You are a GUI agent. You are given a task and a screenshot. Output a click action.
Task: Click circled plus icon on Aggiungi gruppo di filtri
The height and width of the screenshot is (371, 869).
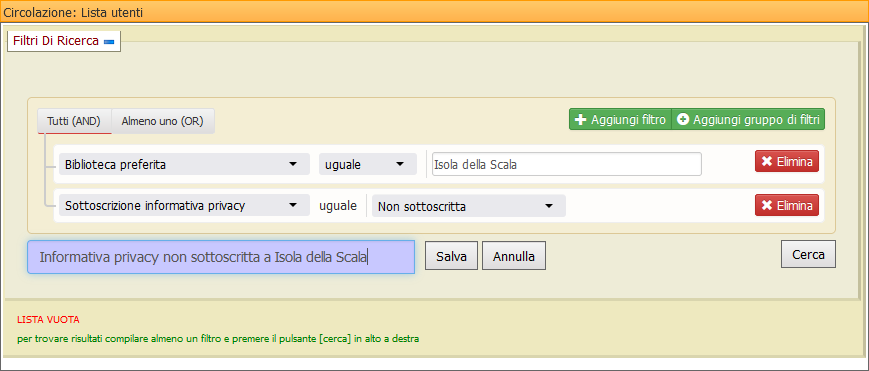tap(683, 120)
